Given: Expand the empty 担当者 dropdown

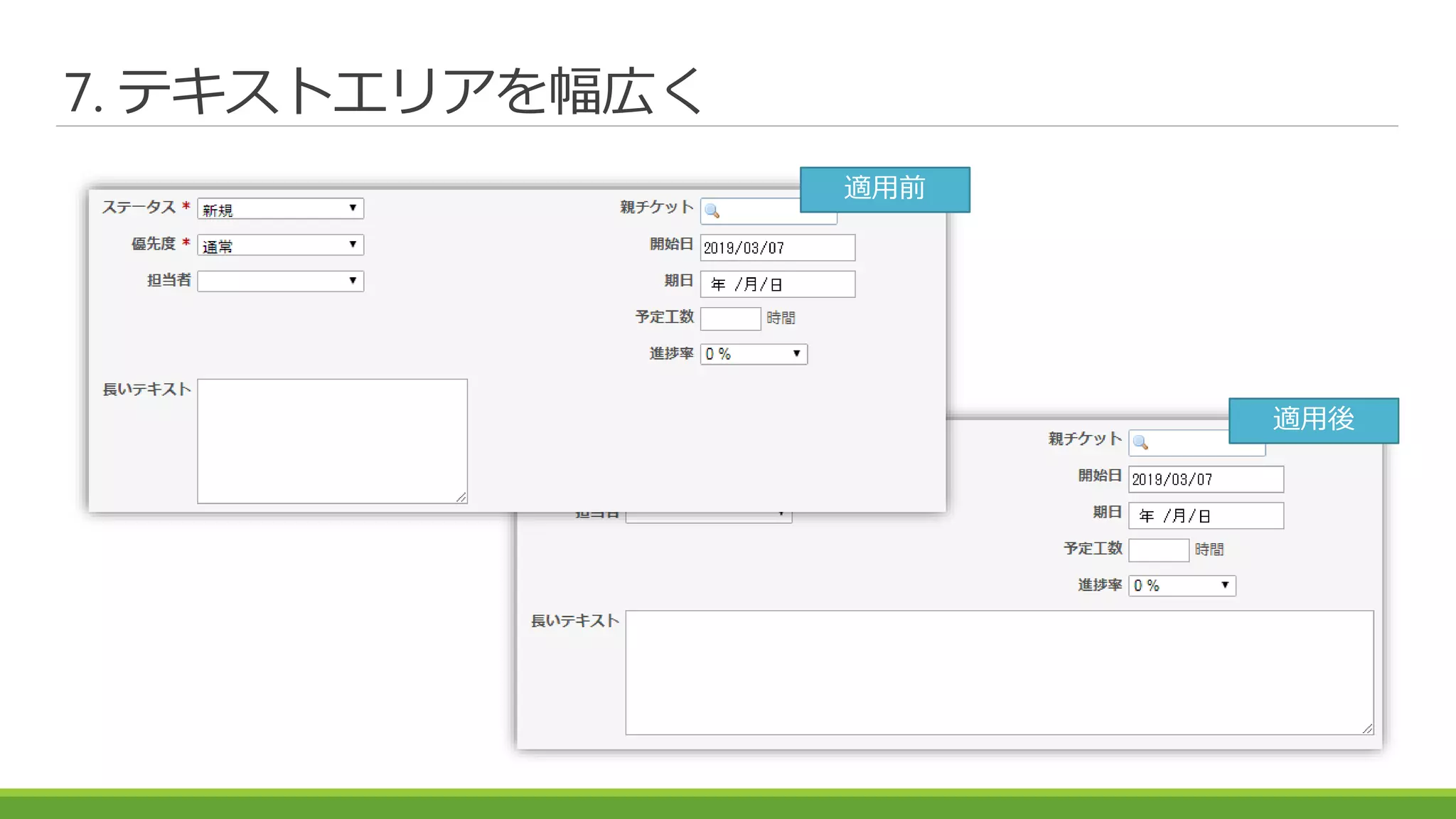Looking at the screenshot, I should 280,281.
